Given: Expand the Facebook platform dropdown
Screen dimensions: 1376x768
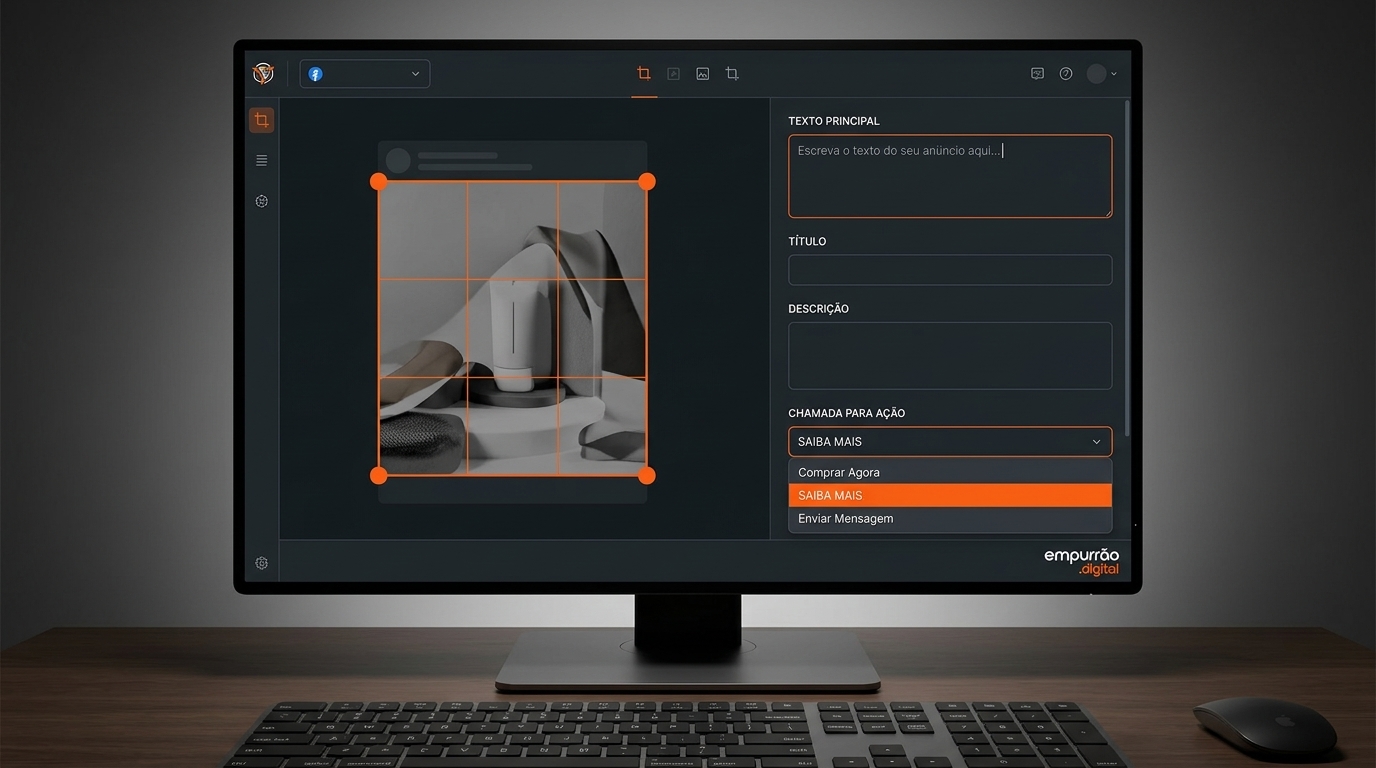Looking at the screenshot, I should point(365,74).
